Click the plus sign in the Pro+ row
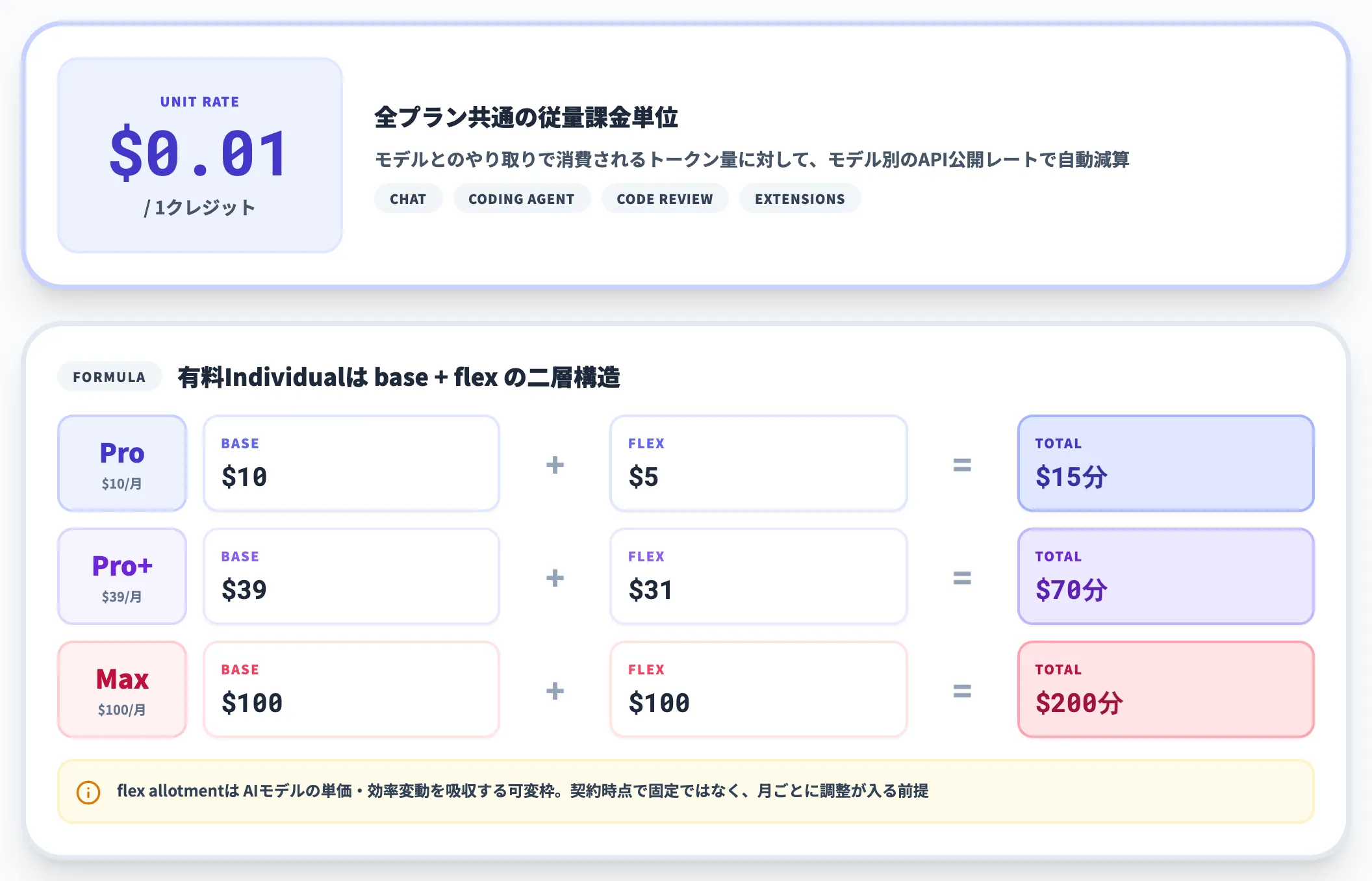1372x881 pixels. pos(555,578)
